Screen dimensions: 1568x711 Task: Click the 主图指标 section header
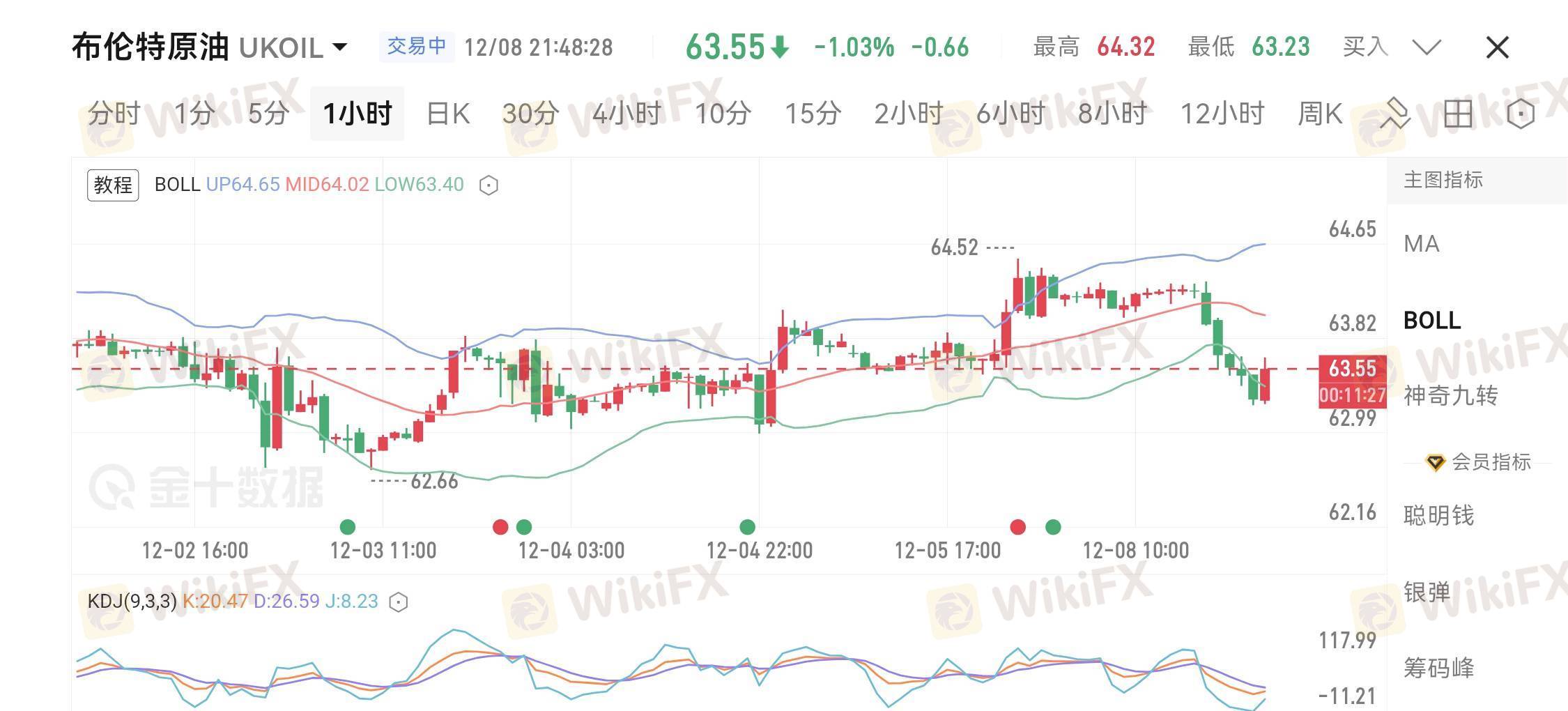[x=1443, y=181]
